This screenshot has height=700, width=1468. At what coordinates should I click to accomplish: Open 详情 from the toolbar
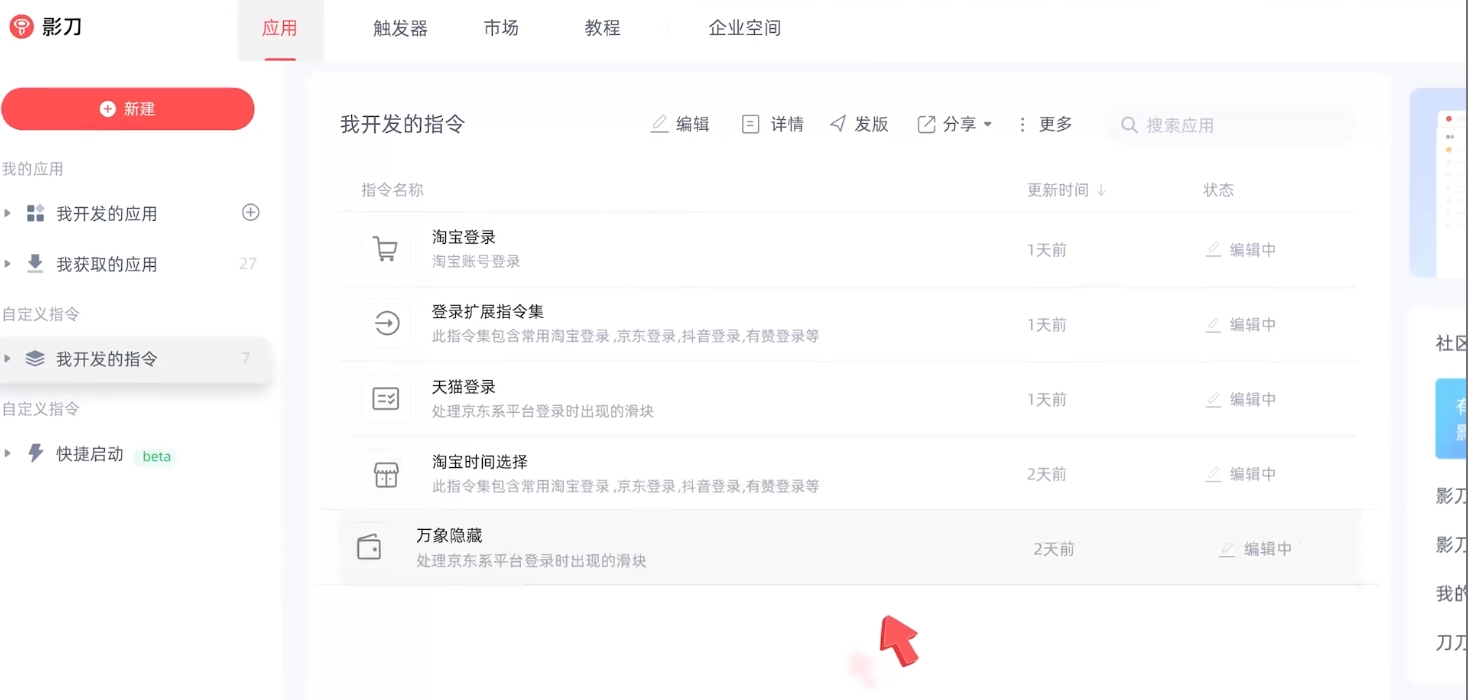point(772,124)
